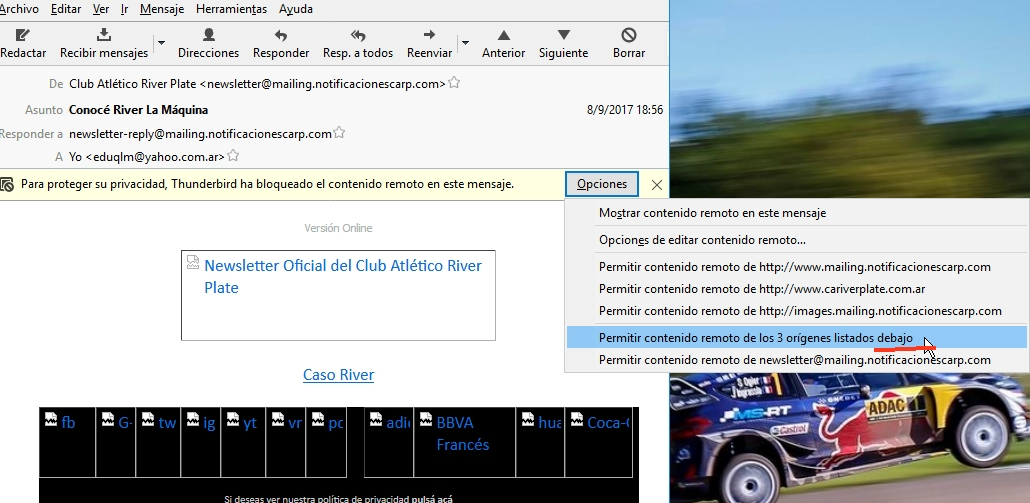
Task: Go to Siguiente message
Action: [x=563, y=43]
